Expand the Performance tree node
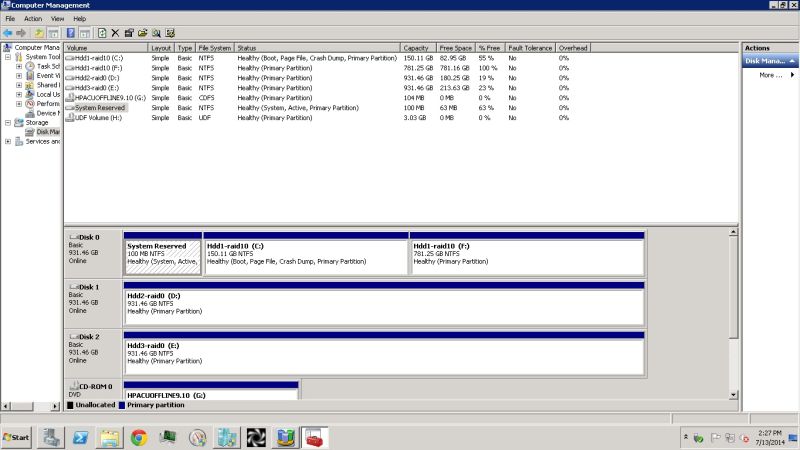Viewport: 800px width, 450px height. [19, 104]
